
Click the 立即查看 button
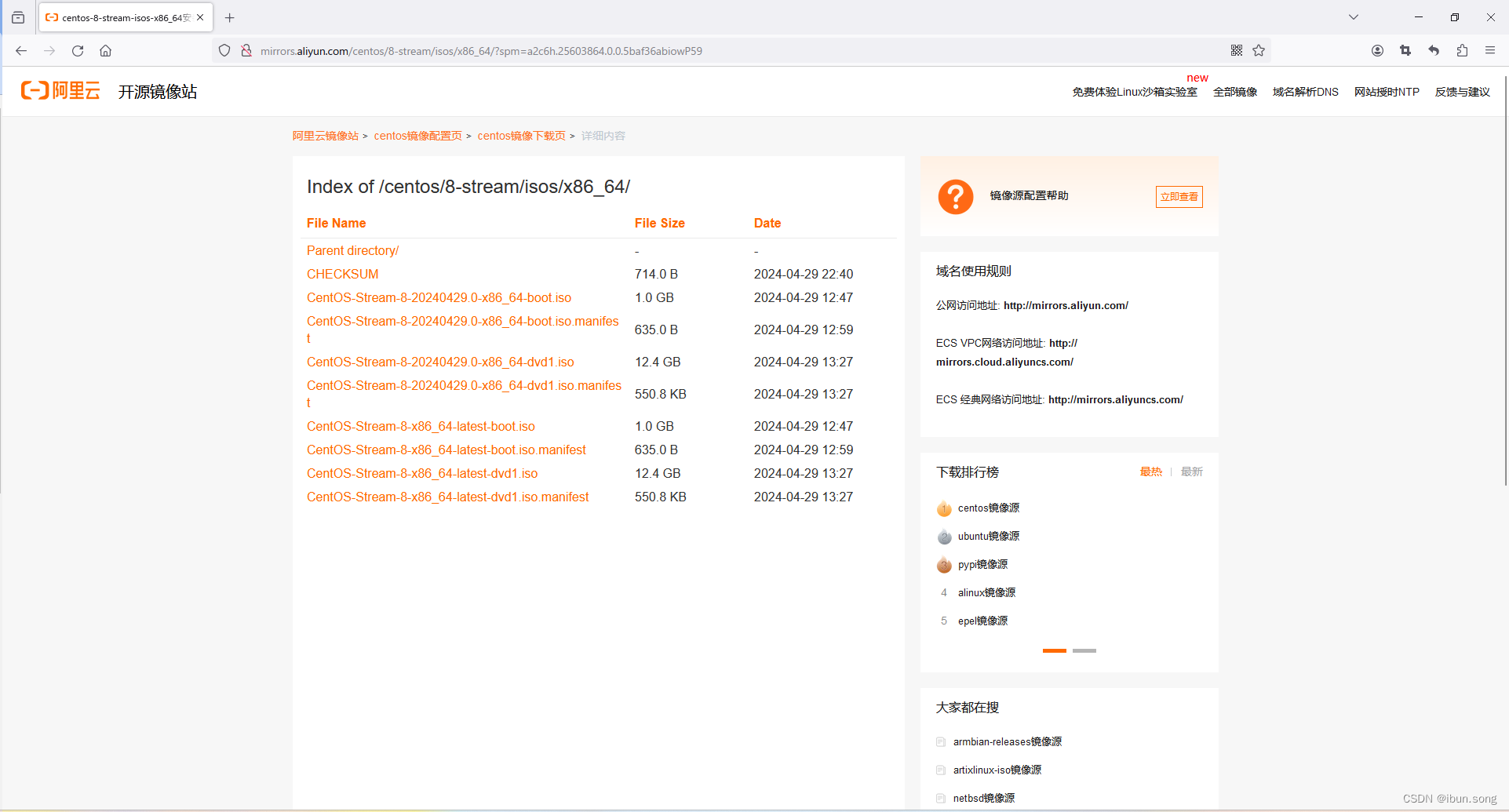[1179, 197]
